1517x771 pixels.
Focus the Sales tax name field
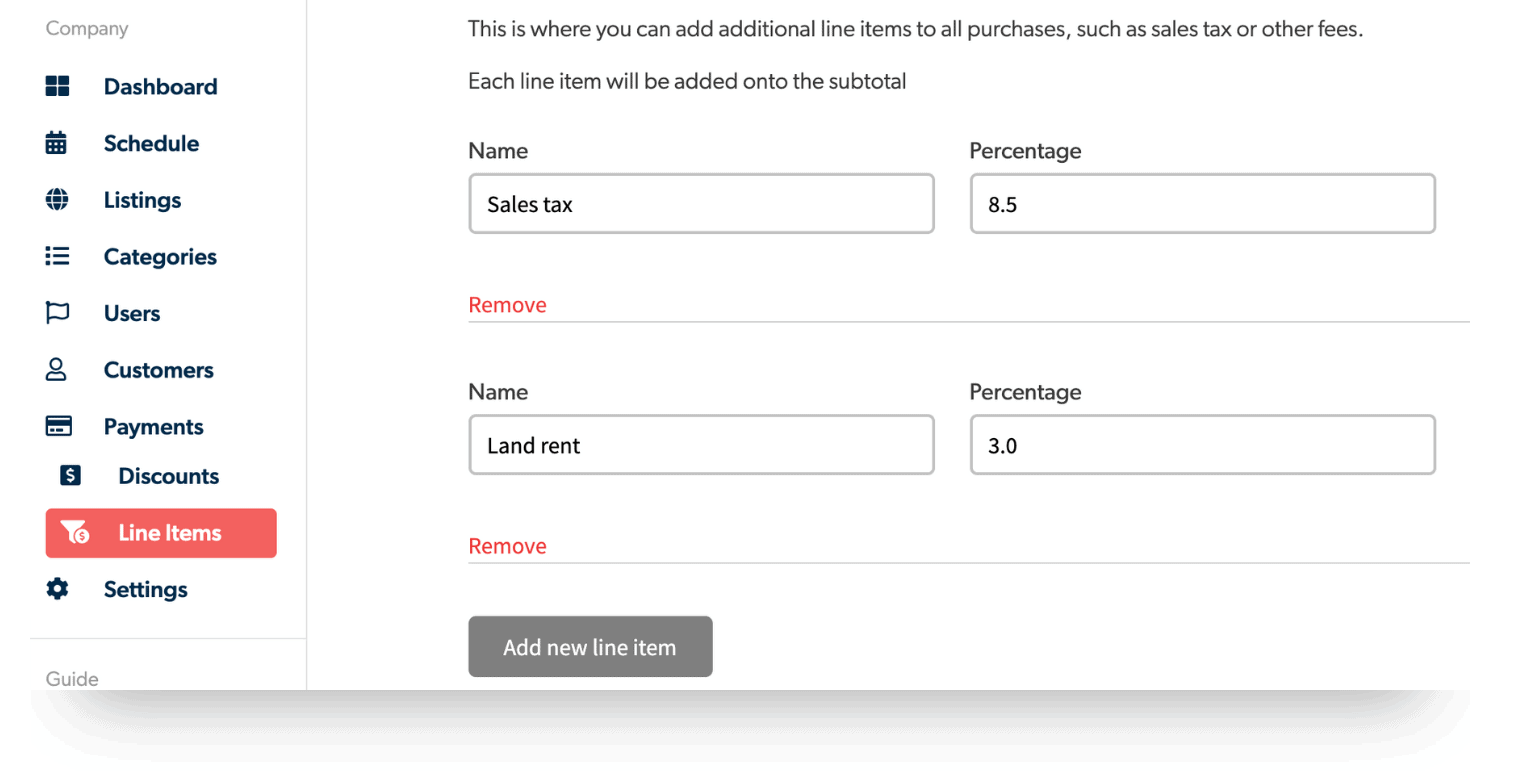click(701, 204)
